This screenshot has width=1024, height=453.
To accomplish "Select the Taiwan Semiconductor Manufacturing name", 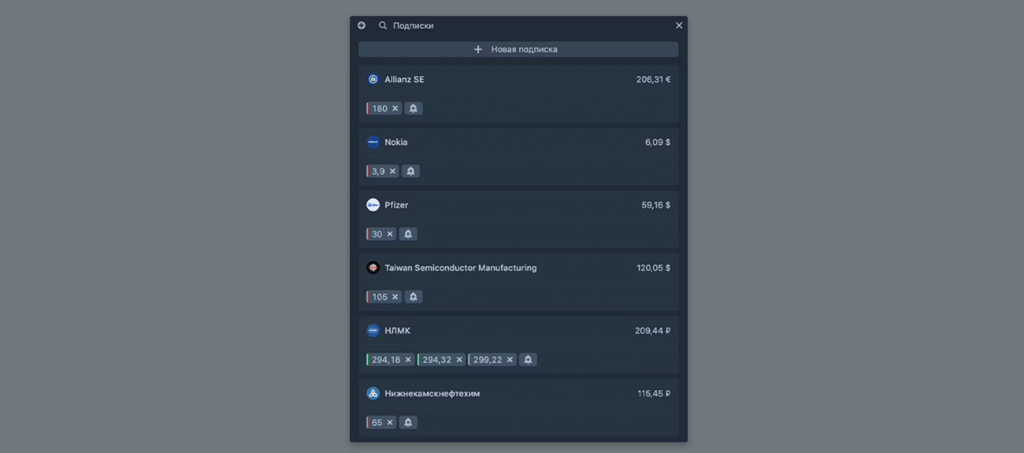I will point(460,268).
